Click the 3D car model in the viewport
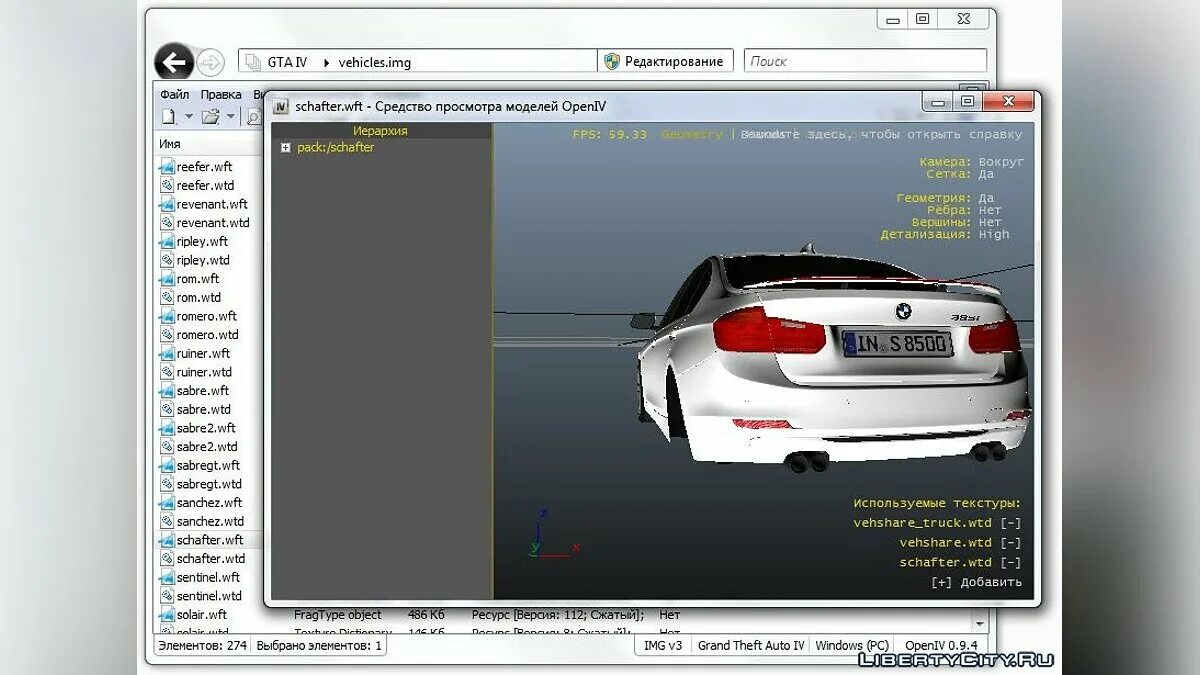Image resolution: width=1200 pixels, height=675 pixels. (835, 360)
